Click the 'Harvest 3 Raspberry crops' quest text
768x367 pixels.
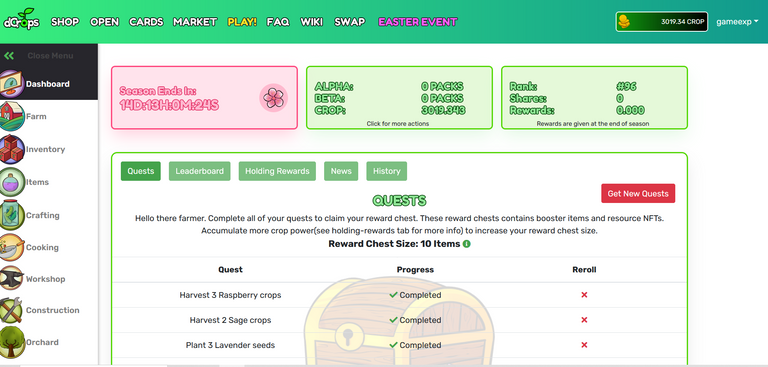[230, 295]
